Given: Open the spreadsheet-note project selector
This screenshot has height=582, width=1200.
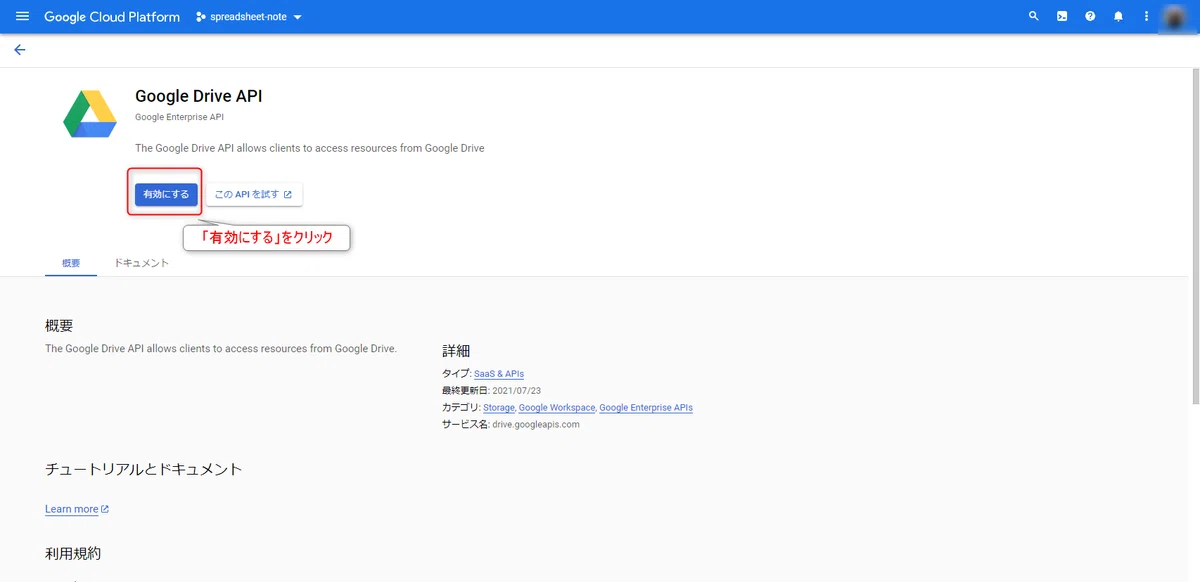Looking at the screenshot, I should tap(249, 17).
